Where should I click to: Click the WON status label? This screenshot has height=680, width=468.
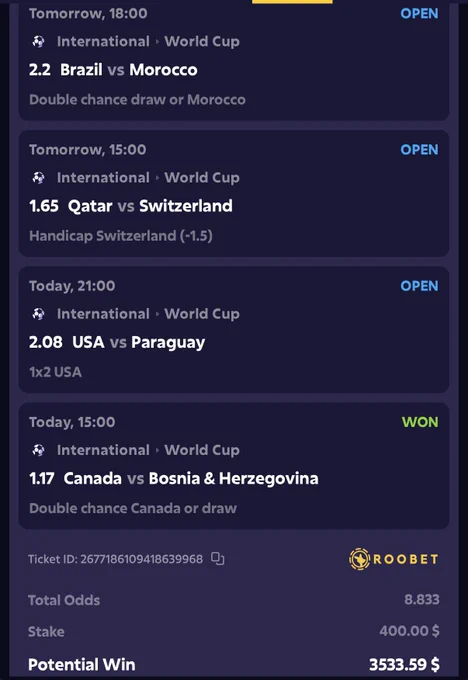[420, 422]
